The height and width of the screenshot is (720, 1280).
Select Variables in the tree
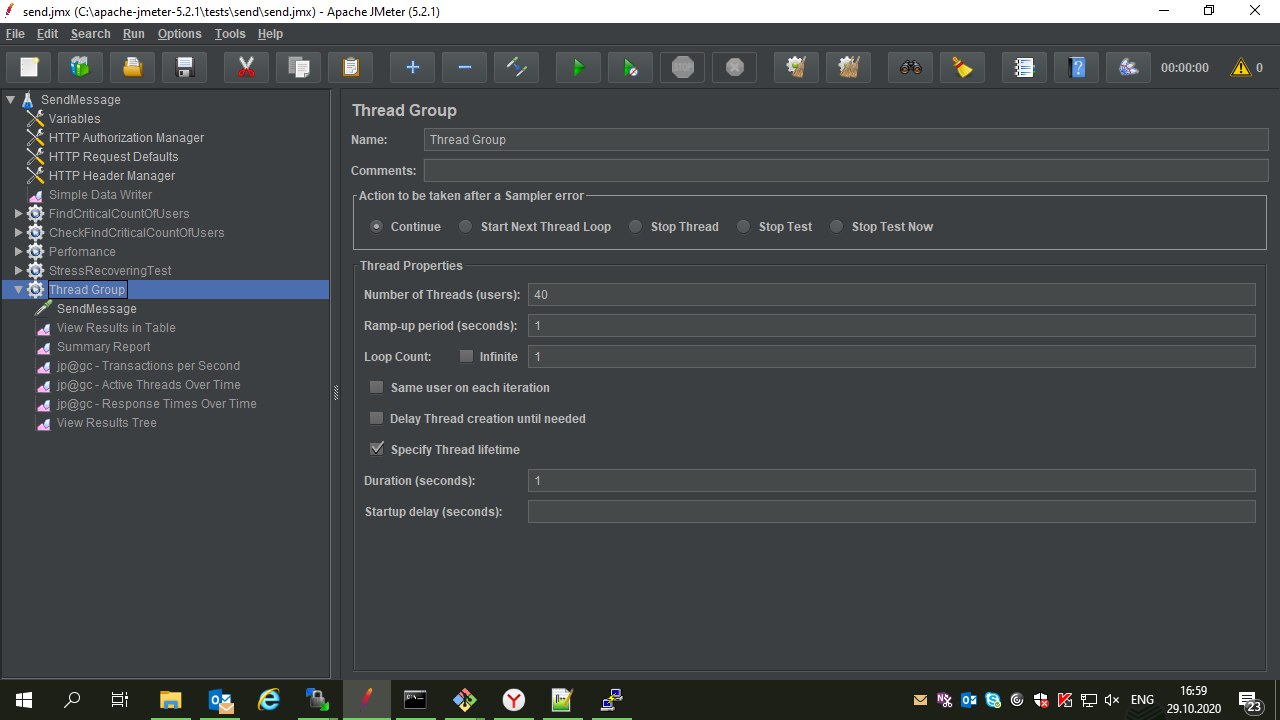point(74,119)
